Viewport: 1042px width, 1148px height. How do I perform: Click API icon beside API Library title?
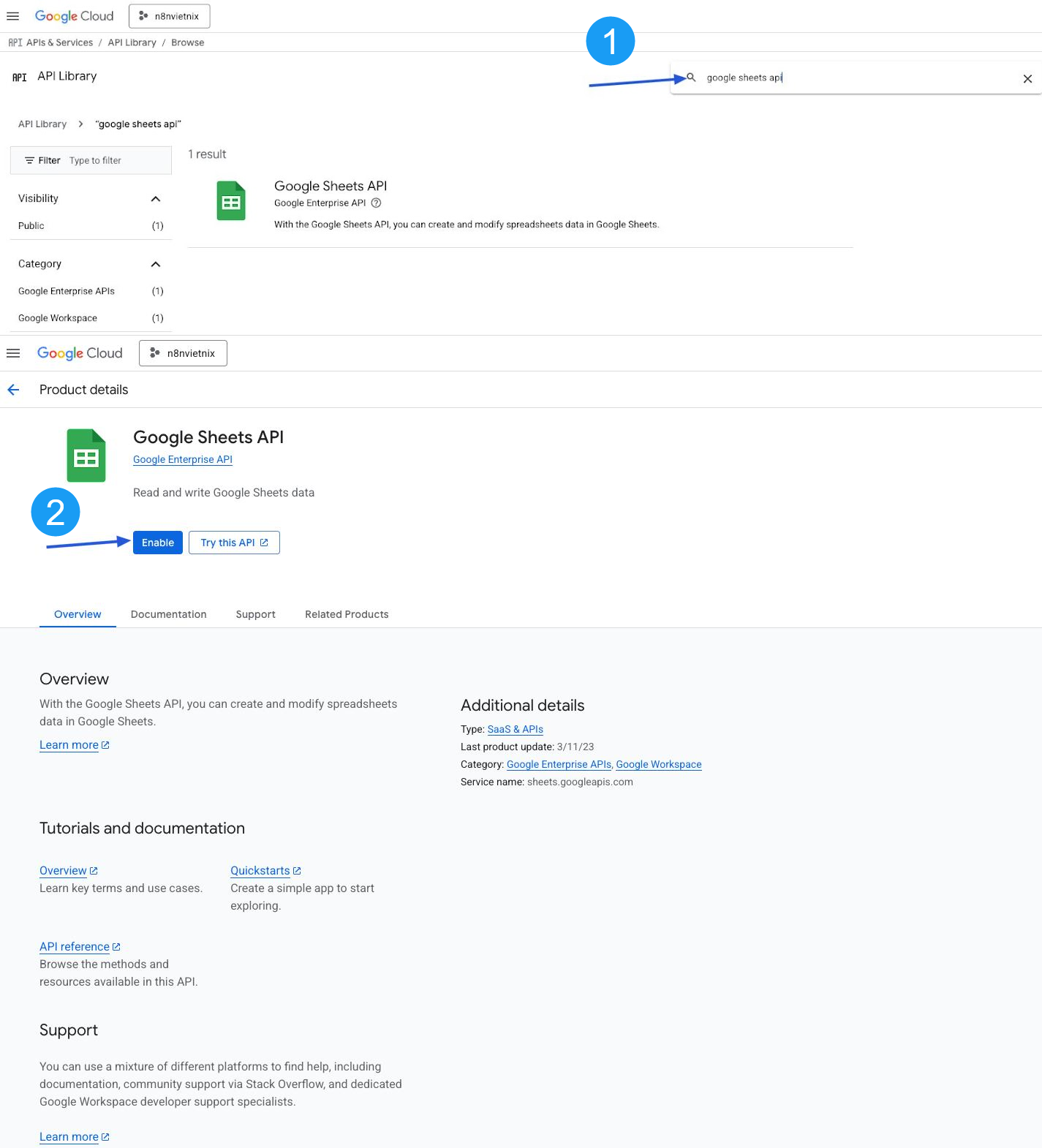click(x=20, y=77)
